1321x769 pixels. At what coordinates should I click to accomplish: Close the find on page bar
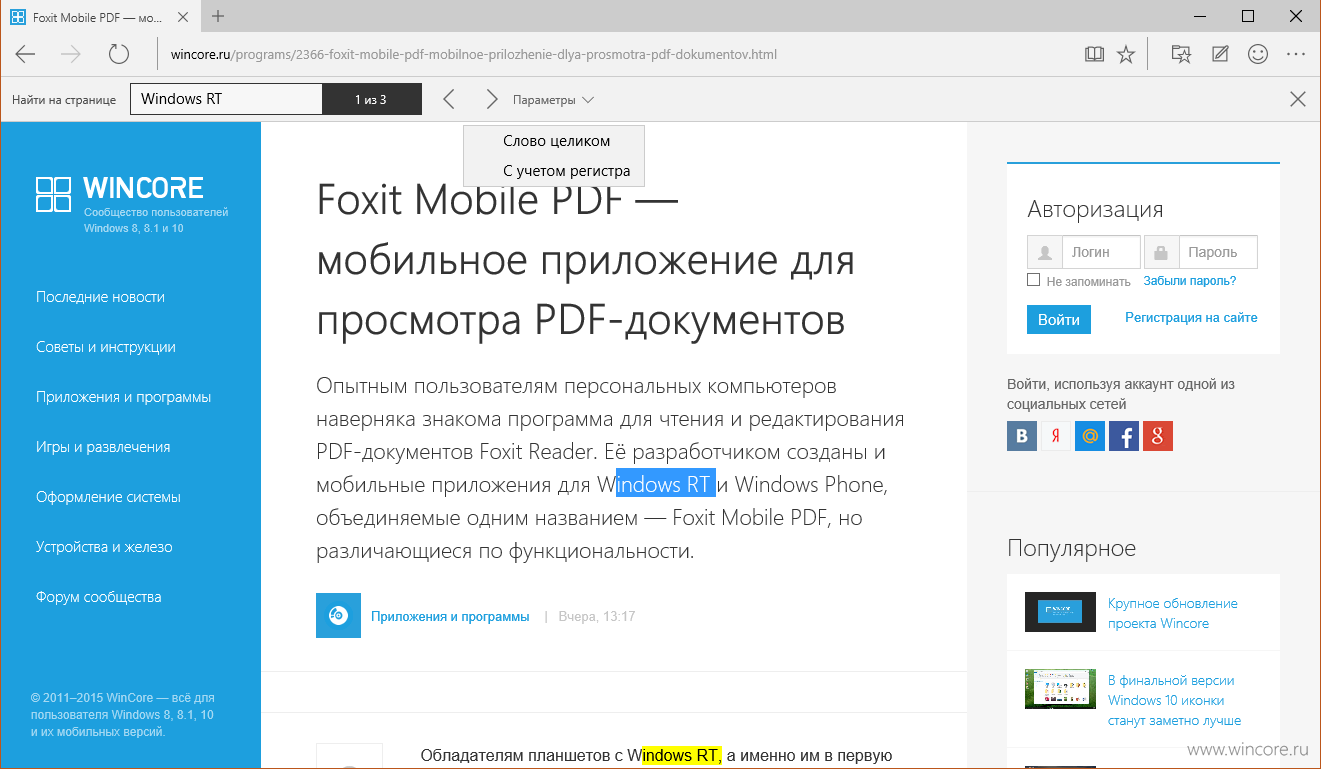tap(1298, 99)
